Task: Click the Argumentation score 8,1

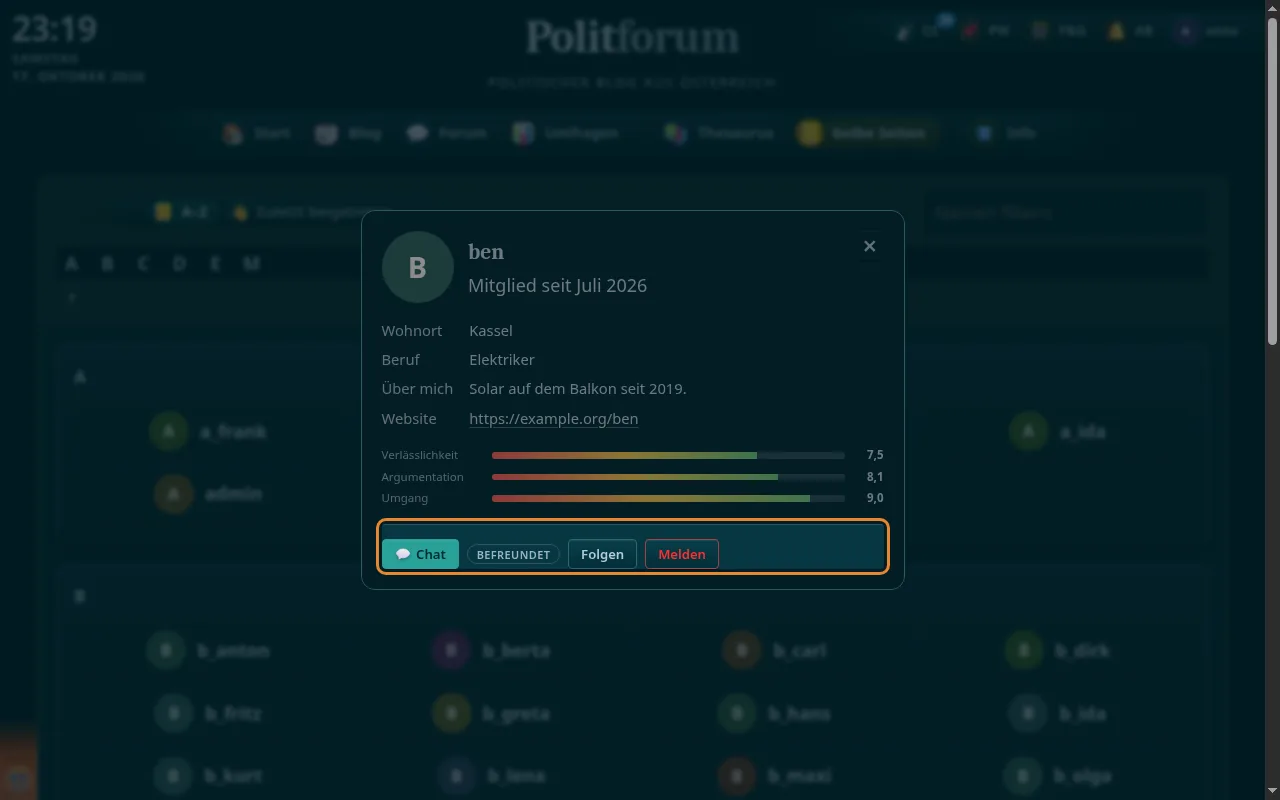Action: click(x=875, y=477)
